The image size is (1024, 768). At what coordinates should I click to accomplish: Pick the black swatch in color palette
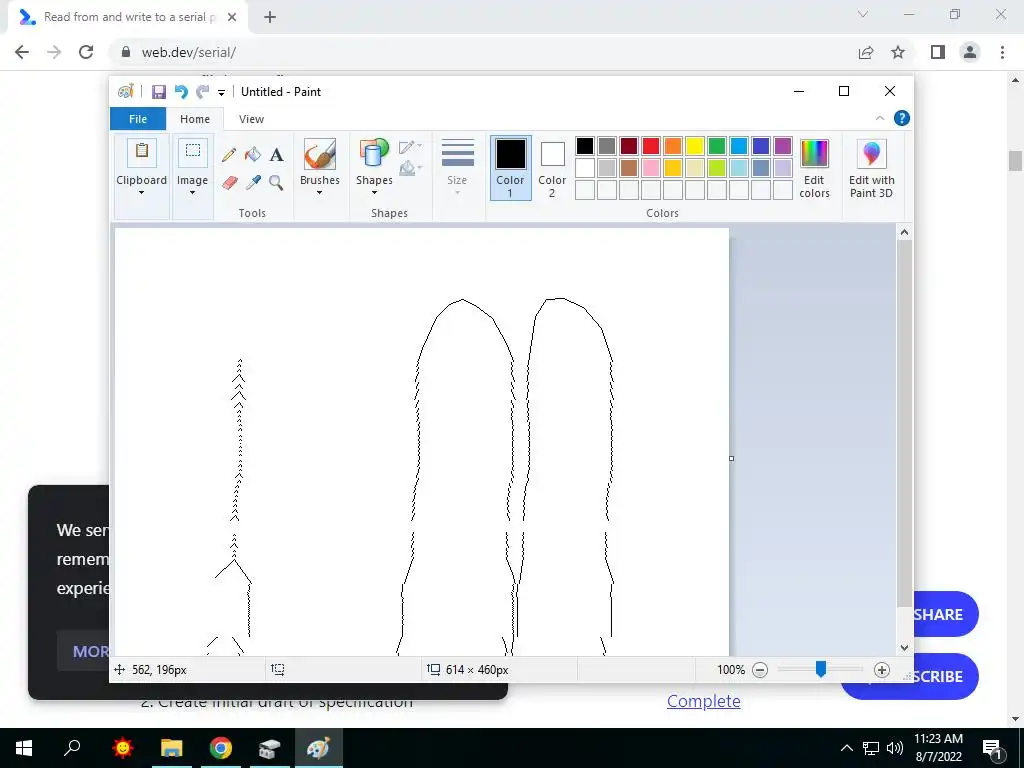tap(584, 146)
